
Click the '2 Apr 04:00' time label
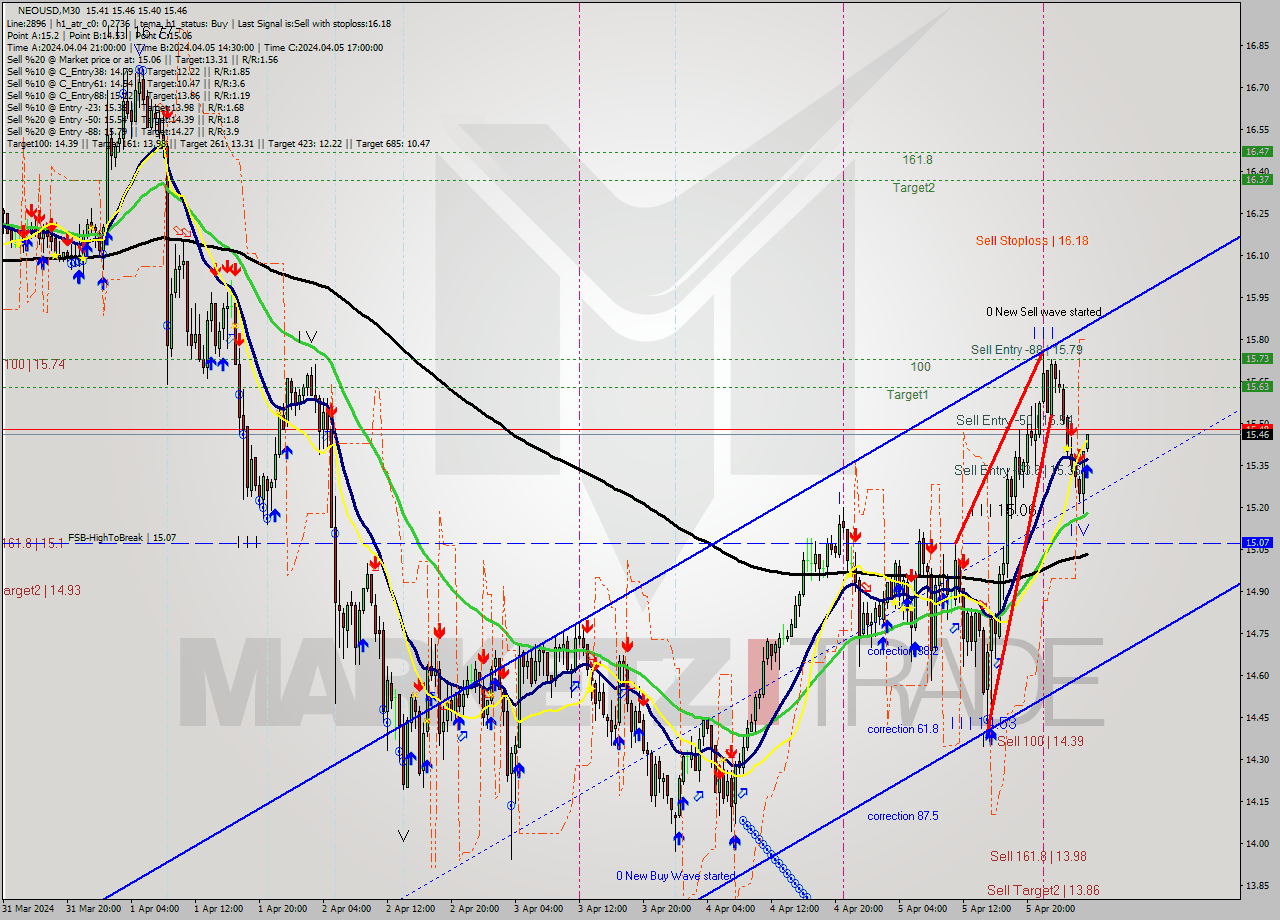(x=346, y=909)
